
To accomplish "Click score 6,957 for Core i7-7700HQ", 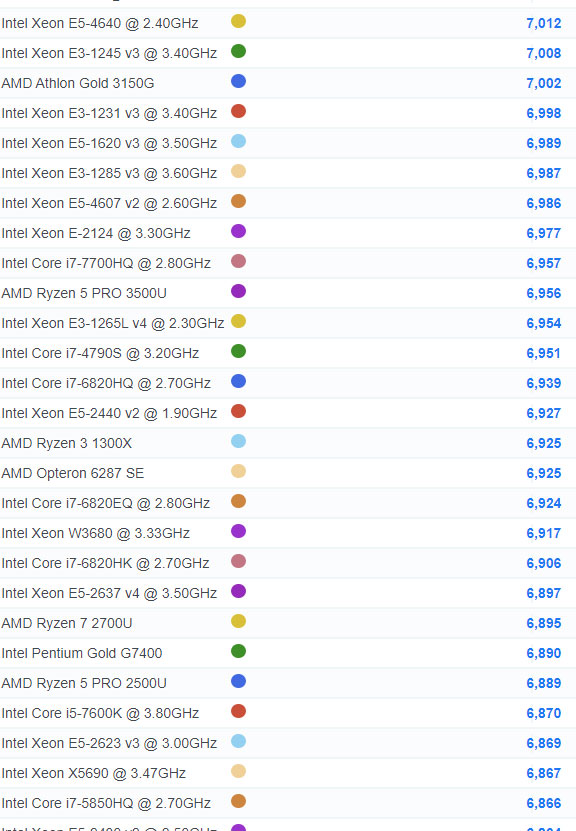I will 544,263.
